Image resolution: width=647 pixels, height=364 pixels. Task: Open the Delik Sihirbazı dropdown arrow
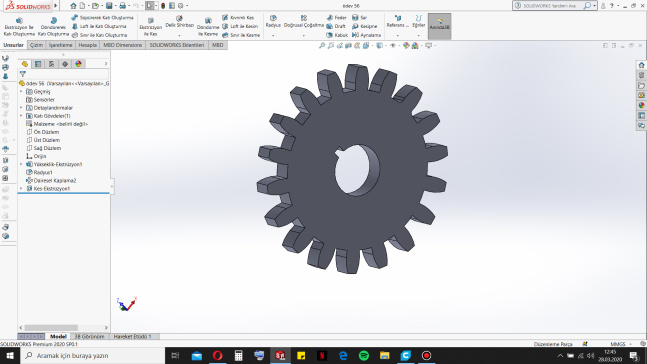179,35
